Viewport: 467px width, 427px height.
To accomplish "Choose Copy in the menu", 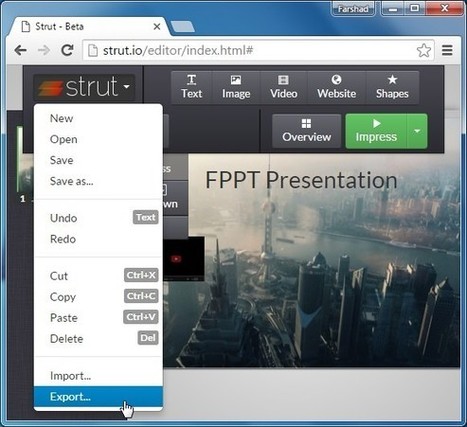I will [x=98, y=297].
